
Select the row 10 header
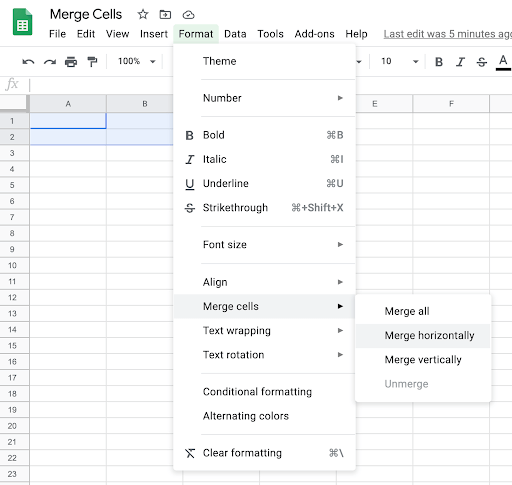point(15,265)
